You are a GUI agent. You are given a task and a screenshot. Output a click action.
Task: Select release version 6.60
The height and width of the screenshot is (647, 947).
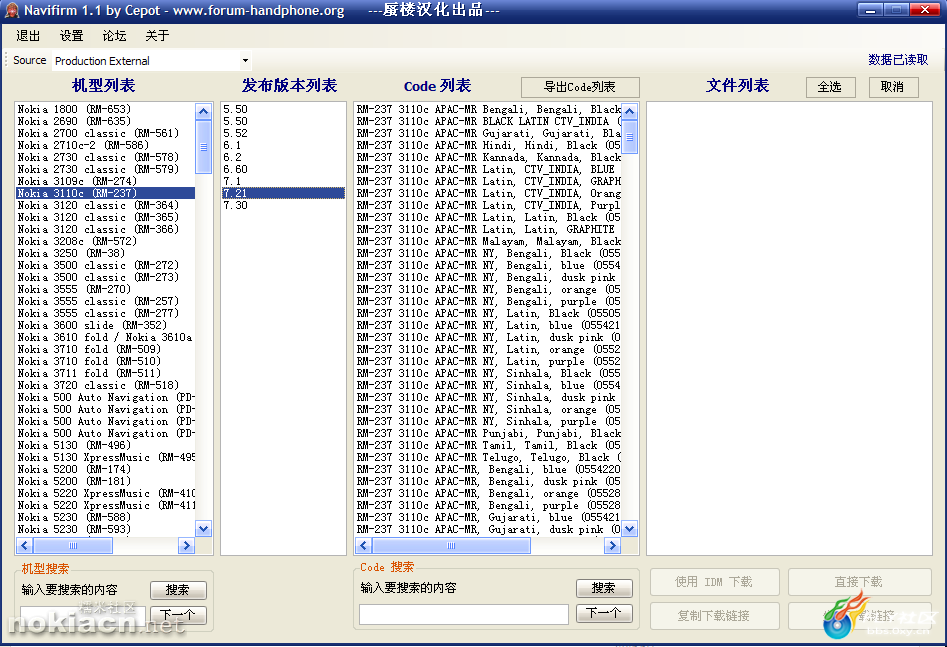283,170
